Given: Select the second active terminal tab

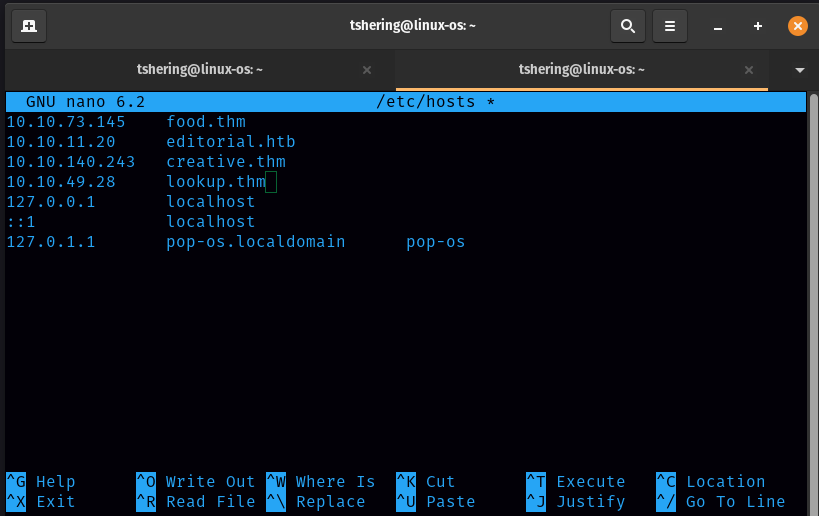Looking at the screenshot, I should click(581, 70).
